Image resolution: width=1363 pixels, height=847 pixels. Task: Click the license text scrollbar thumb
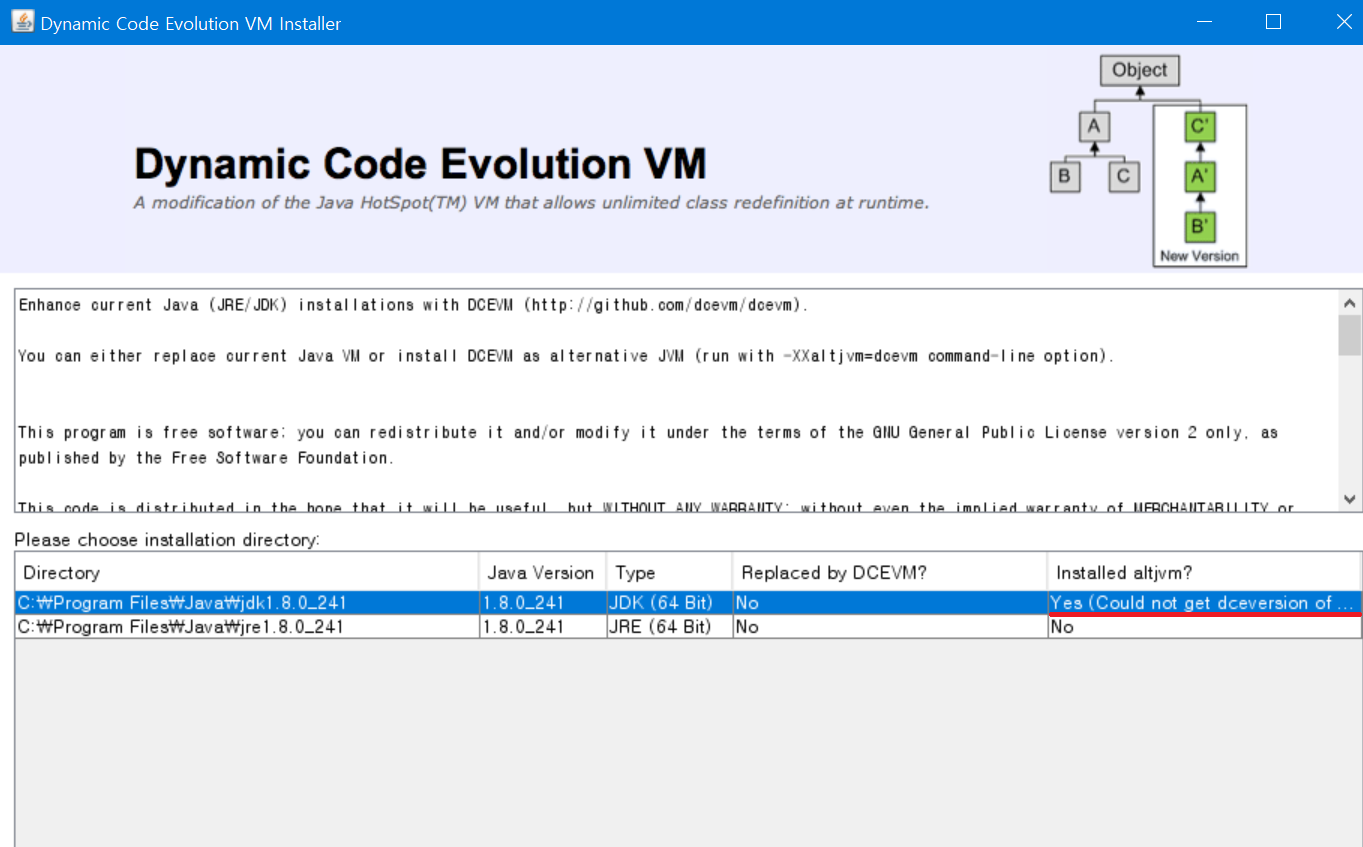tap(1350, 335)
